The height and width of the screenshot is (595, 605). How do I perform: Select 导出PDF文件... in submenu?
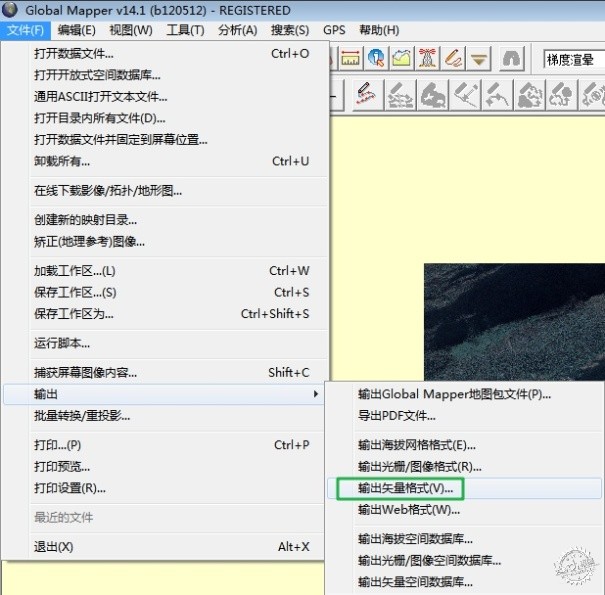pos(465,416)
